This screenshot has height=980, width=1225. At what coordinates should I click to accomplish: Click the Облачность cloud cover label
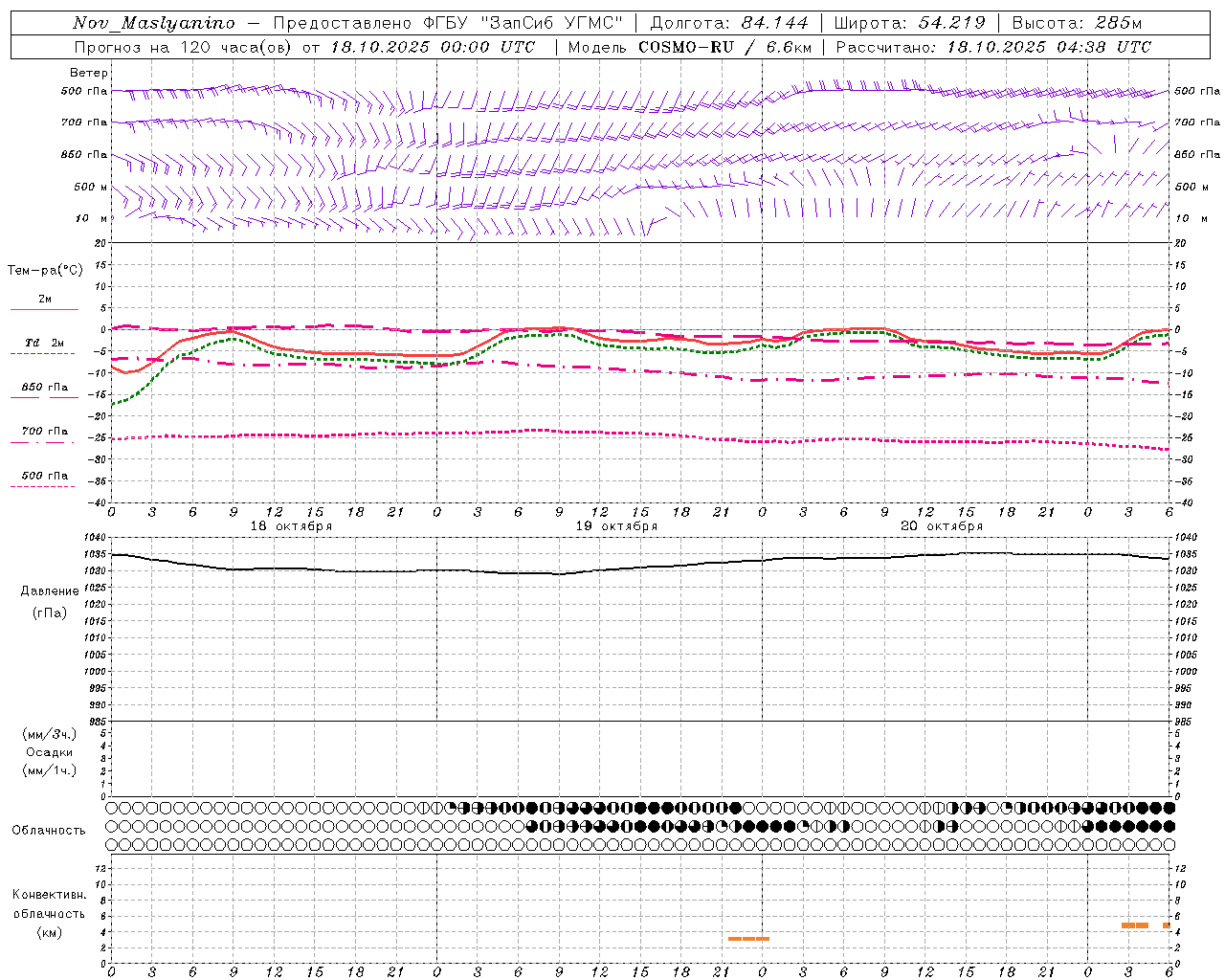49,830
